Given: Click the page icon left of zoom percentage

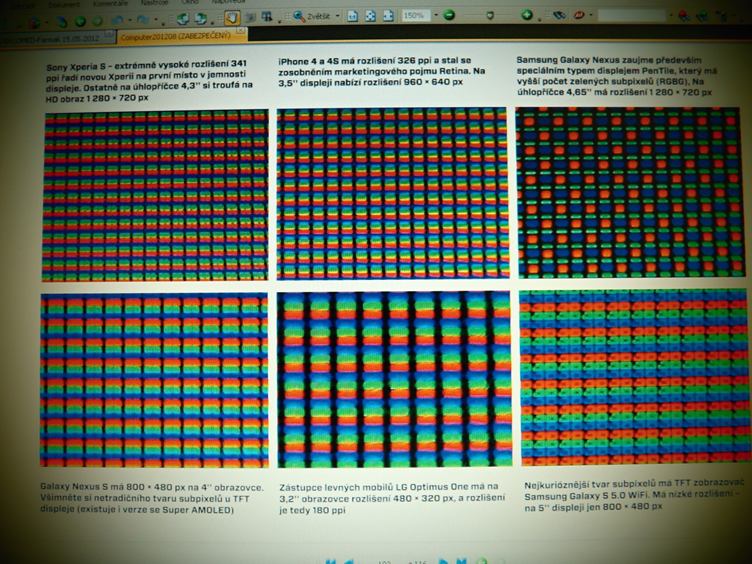Looking at the screenshot, I should pyautogui.click(x=388, y=17).
